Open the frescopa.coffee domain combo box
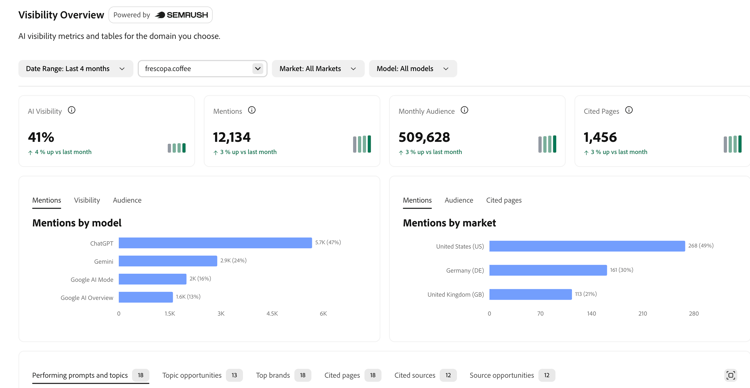The height and width of the screenshot is (388, 750). coord(202,68)
